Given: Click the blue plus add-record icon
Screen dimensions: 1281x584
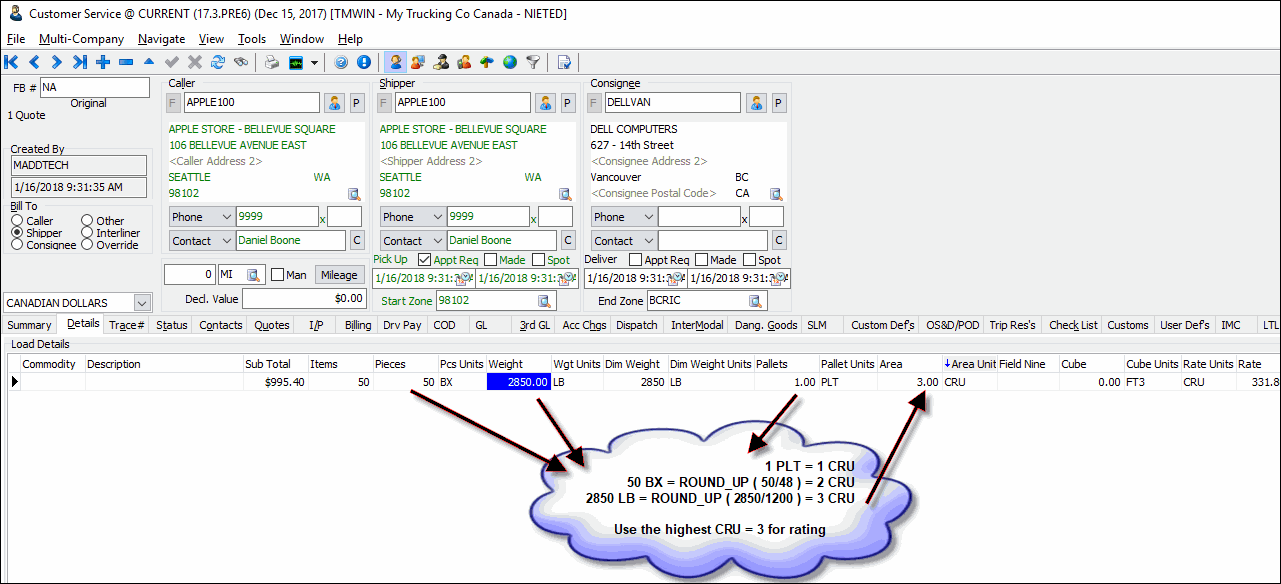Looking at the screenshot, I should pyautogui.click(x=103, y=62).
